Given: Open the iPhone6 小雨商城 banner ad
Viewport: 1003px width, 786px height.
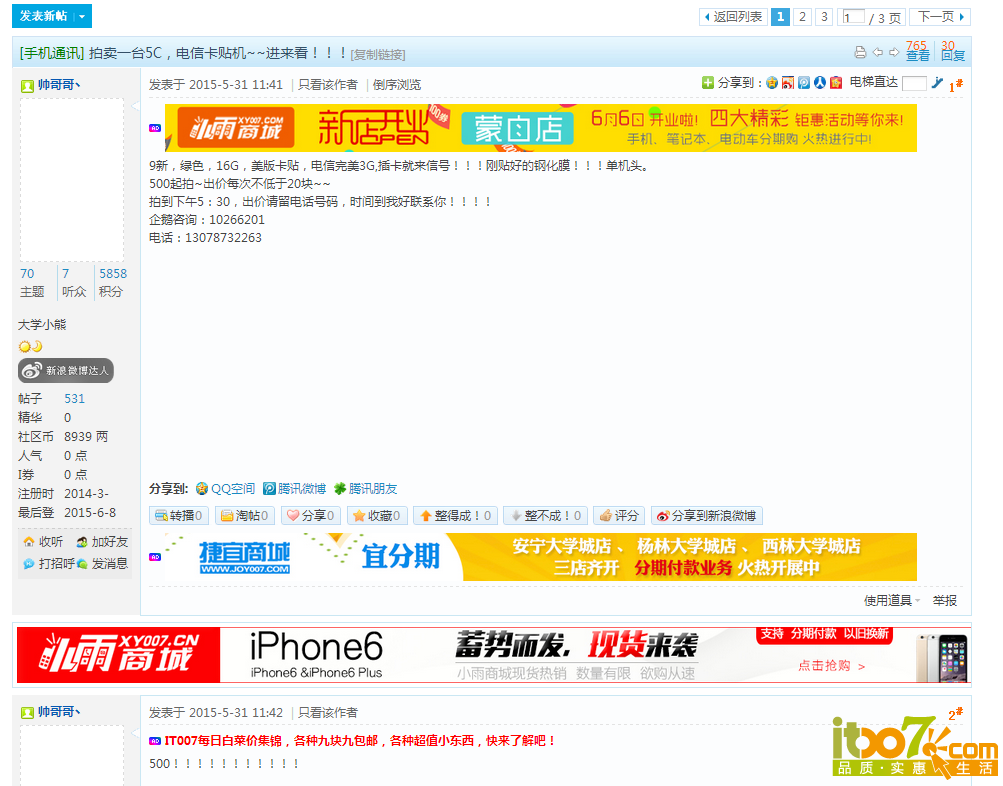Looking at the screenshot, I should click(x=494, y=655).
